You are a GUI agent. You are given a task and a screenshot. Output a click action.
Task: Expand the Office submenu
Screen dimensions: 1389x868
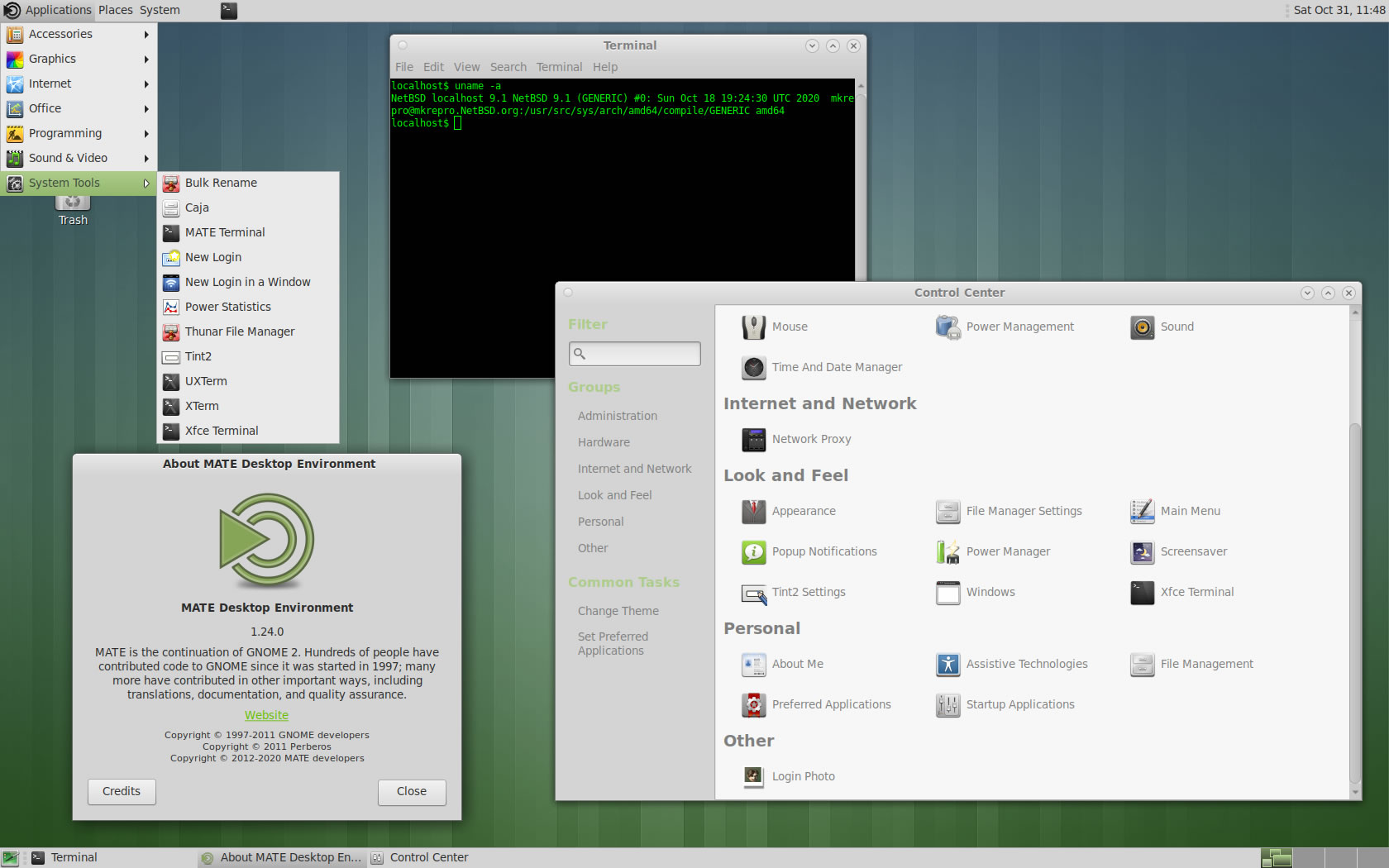click(x=79, y=109)
